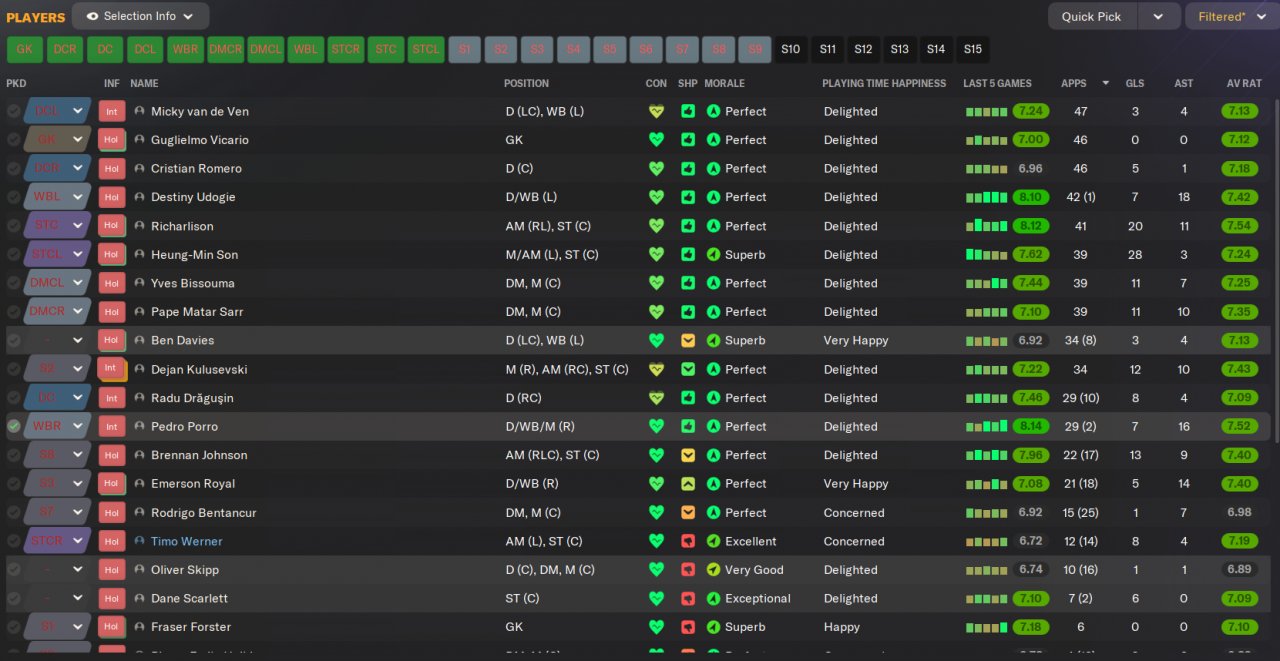This screenshot has height=661, width=1280.
Task: Click Richarlison's 7.54 average rating badge
Action: pos(1240,226)
